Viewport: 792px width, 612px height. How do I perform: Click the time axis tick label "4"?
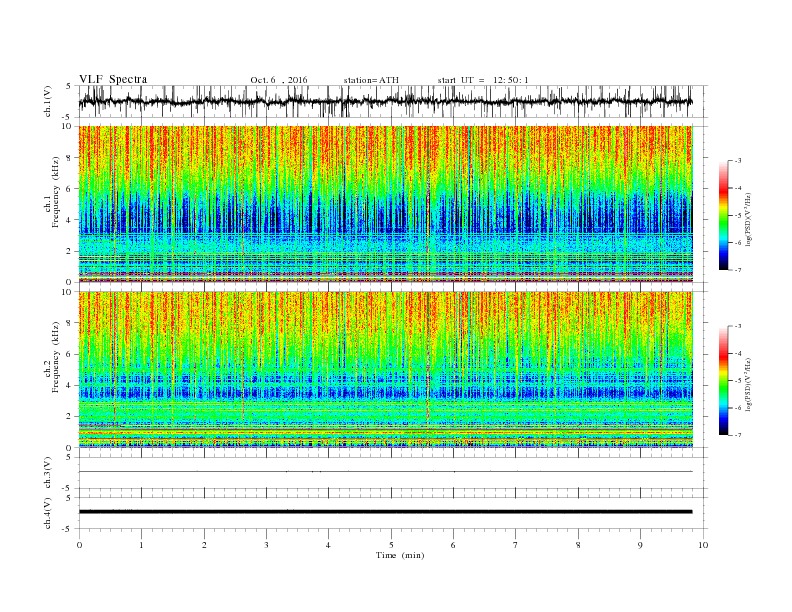click(x=328, y=545)
